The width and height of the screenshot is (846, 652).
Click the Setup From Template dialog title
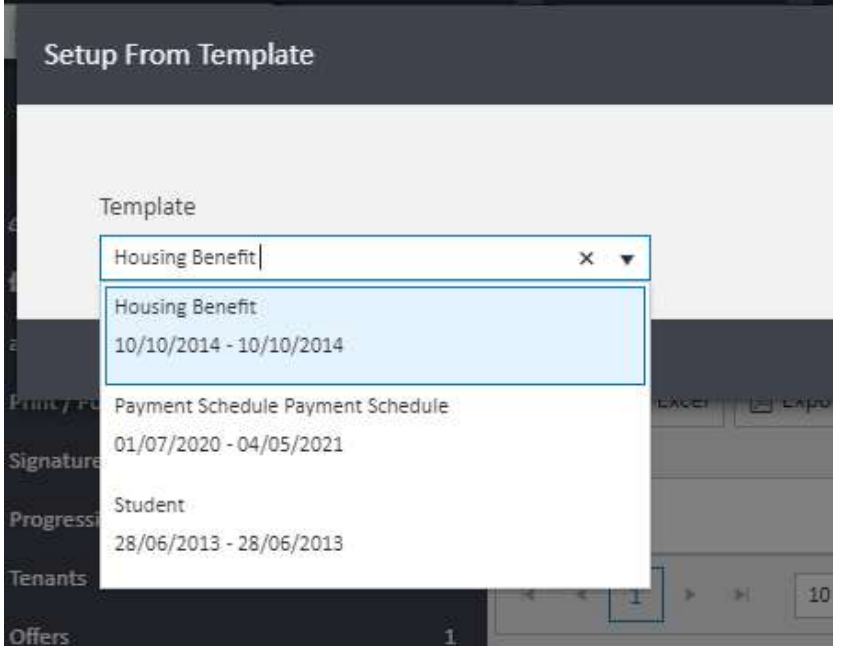[180, 54]
